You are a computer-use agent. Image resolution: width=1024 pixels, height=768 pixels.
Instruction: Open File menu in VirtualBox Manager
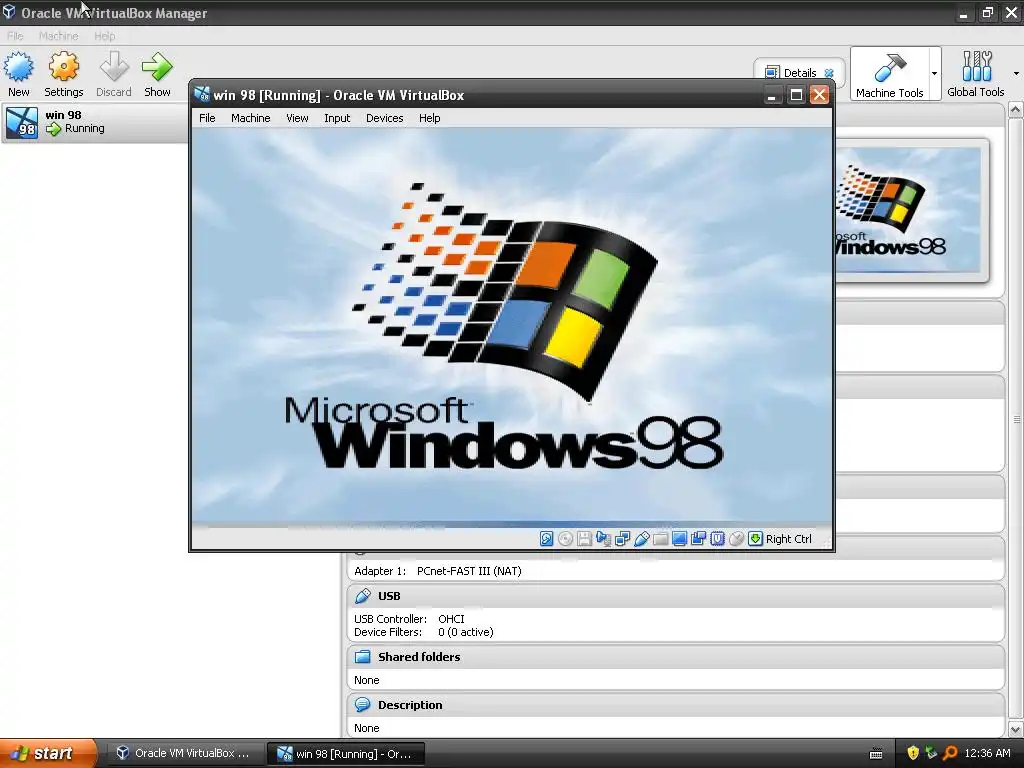tap(15, 36)
